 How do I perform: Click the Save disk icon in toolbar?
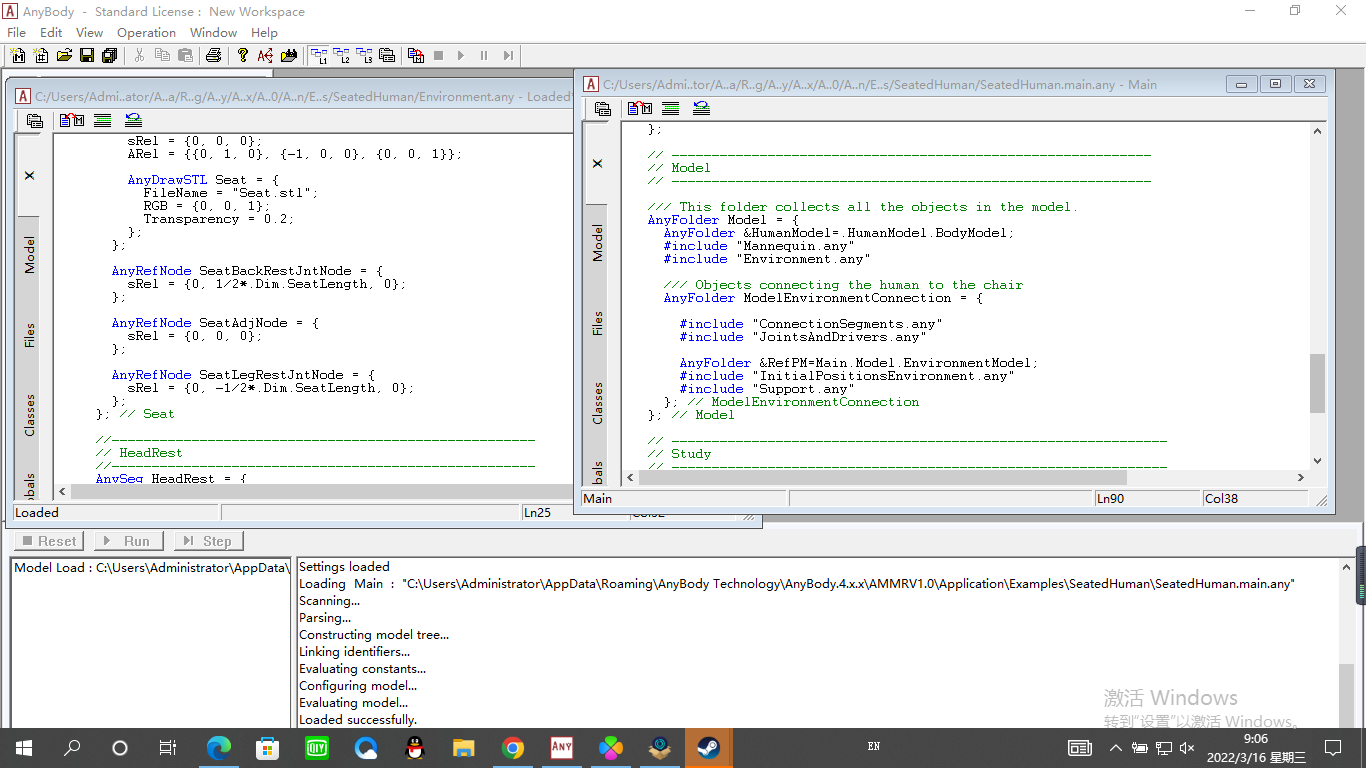coord(87,56)
